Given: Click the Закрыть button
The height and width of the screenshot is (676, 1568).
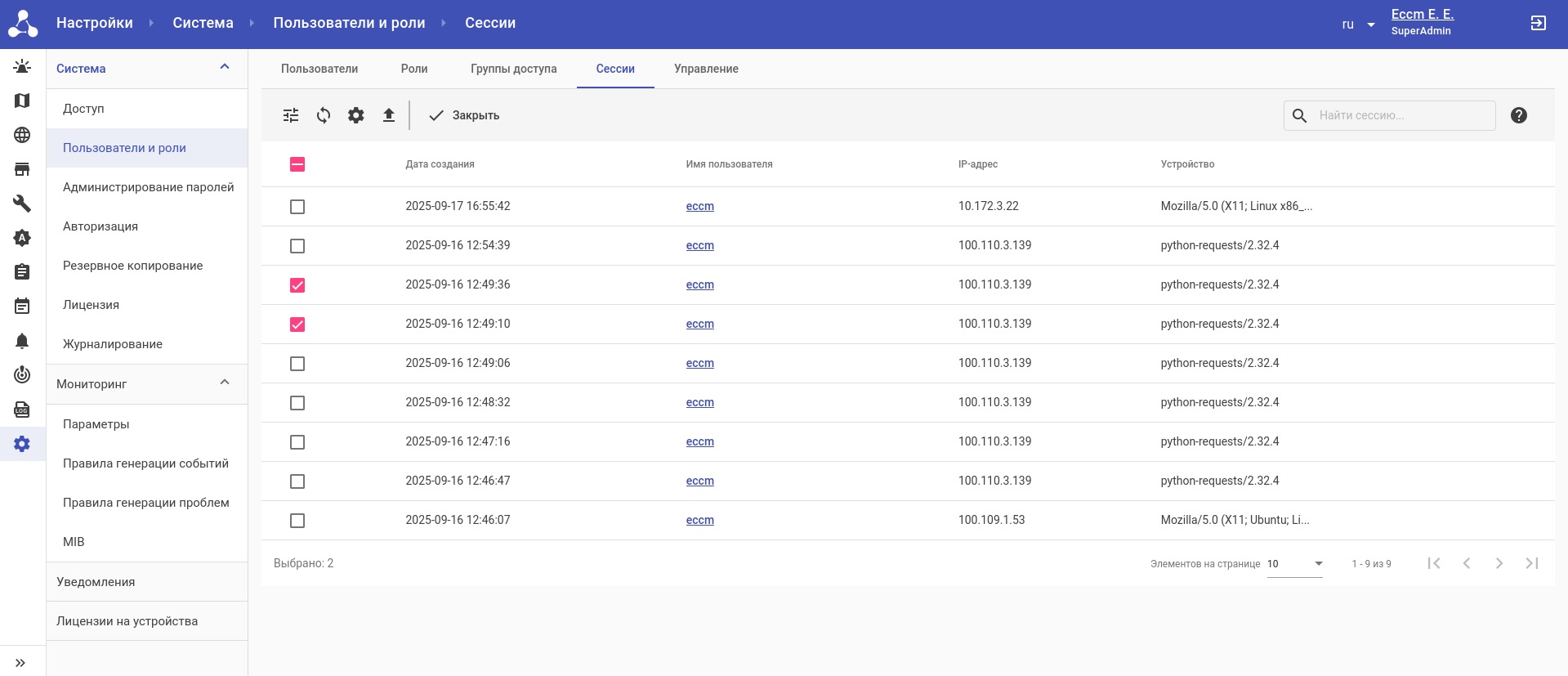Looking at the screenshot, I should [465, 115].
